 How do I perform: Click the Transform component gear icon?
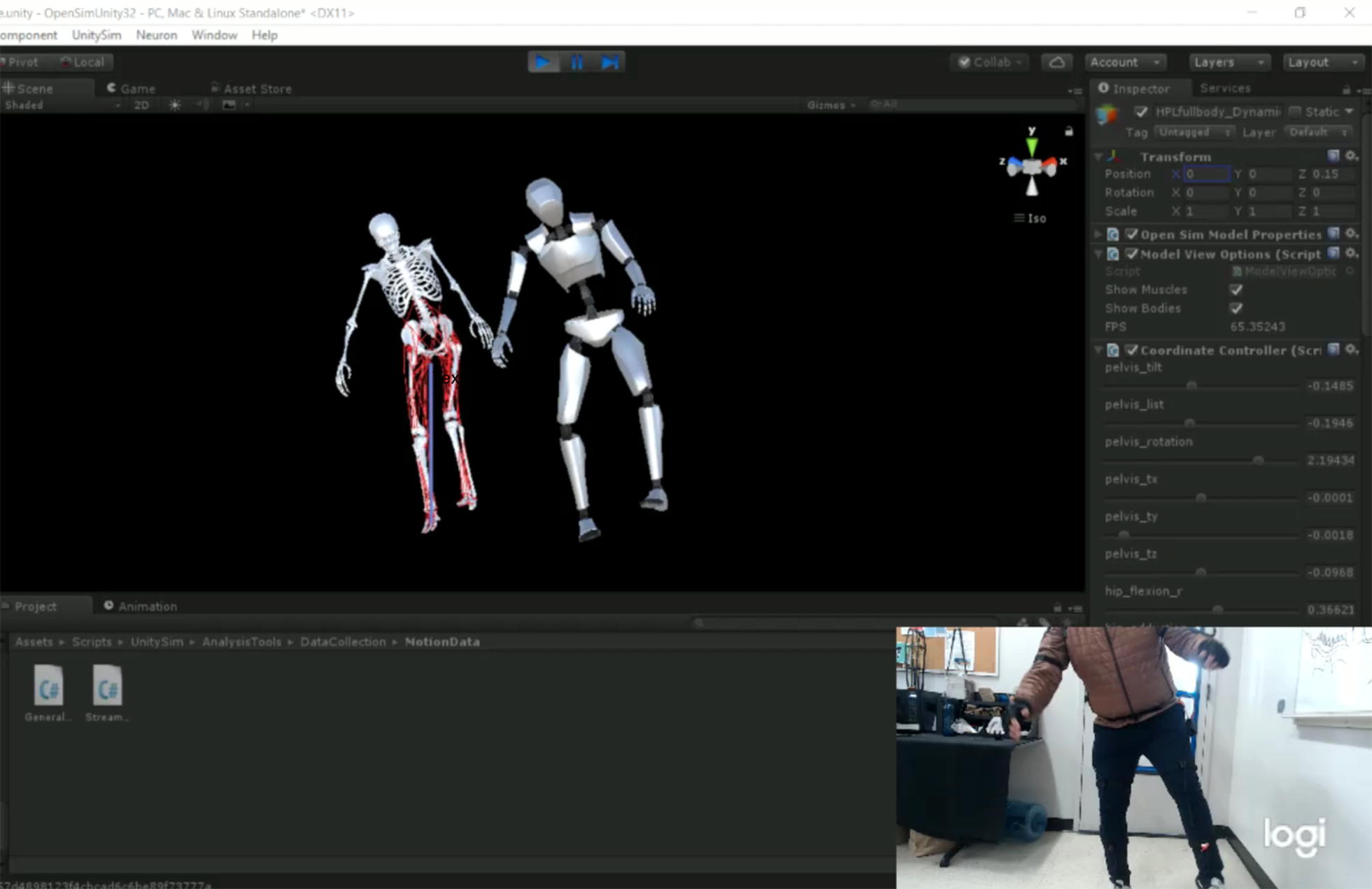[x=1351, y=156]
